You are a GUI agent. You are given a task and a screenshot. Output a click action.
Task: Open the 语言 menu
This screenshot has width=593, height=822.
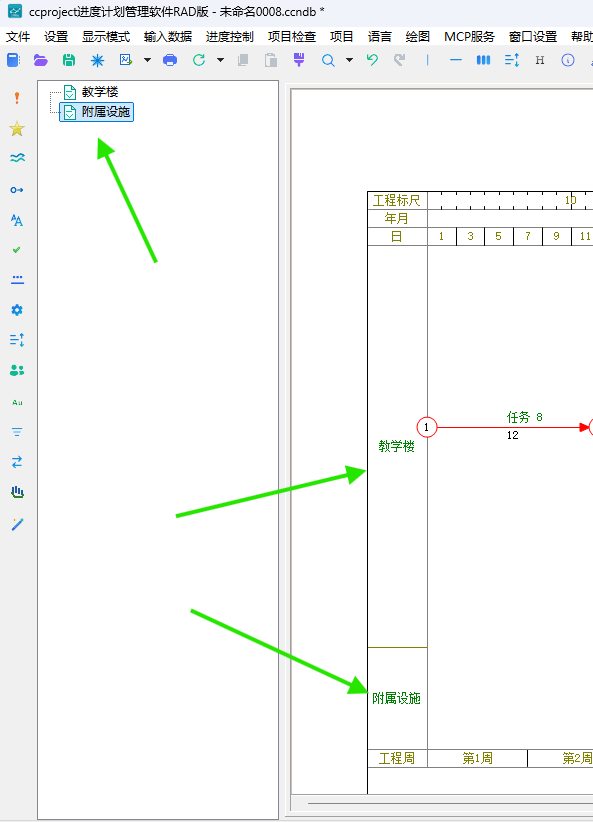click(380, 37)
